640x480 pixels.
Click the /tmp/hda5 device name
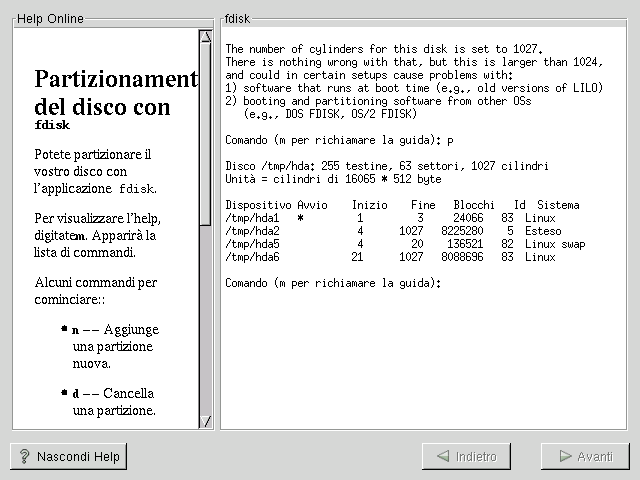coord(250,244)
